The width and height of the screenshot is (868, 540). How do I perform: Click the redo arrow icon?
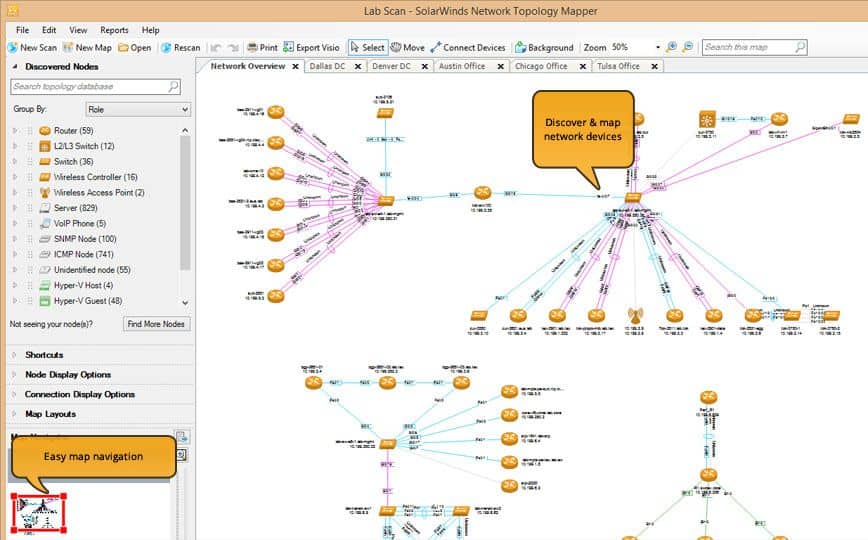pyautogui.click(x=233, y=48)
